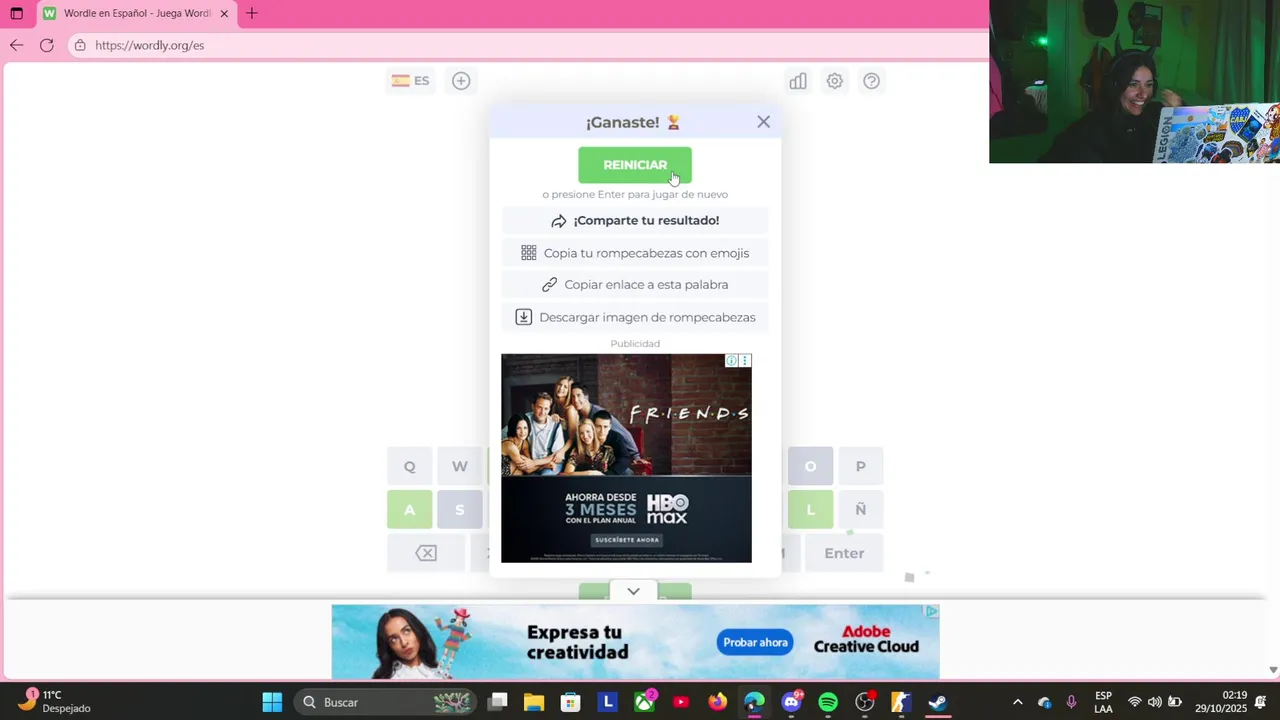Viewport: 1280px width, 720px height.
Task: Select Copiar enlace a esta palabra
Action: 635,285
